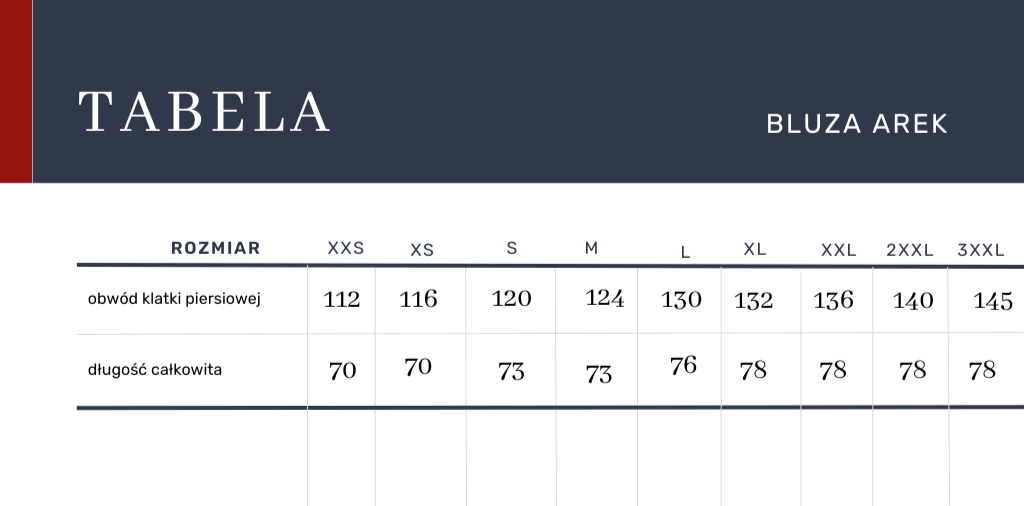Select chest value 124 for size M

tap(604, 298)
